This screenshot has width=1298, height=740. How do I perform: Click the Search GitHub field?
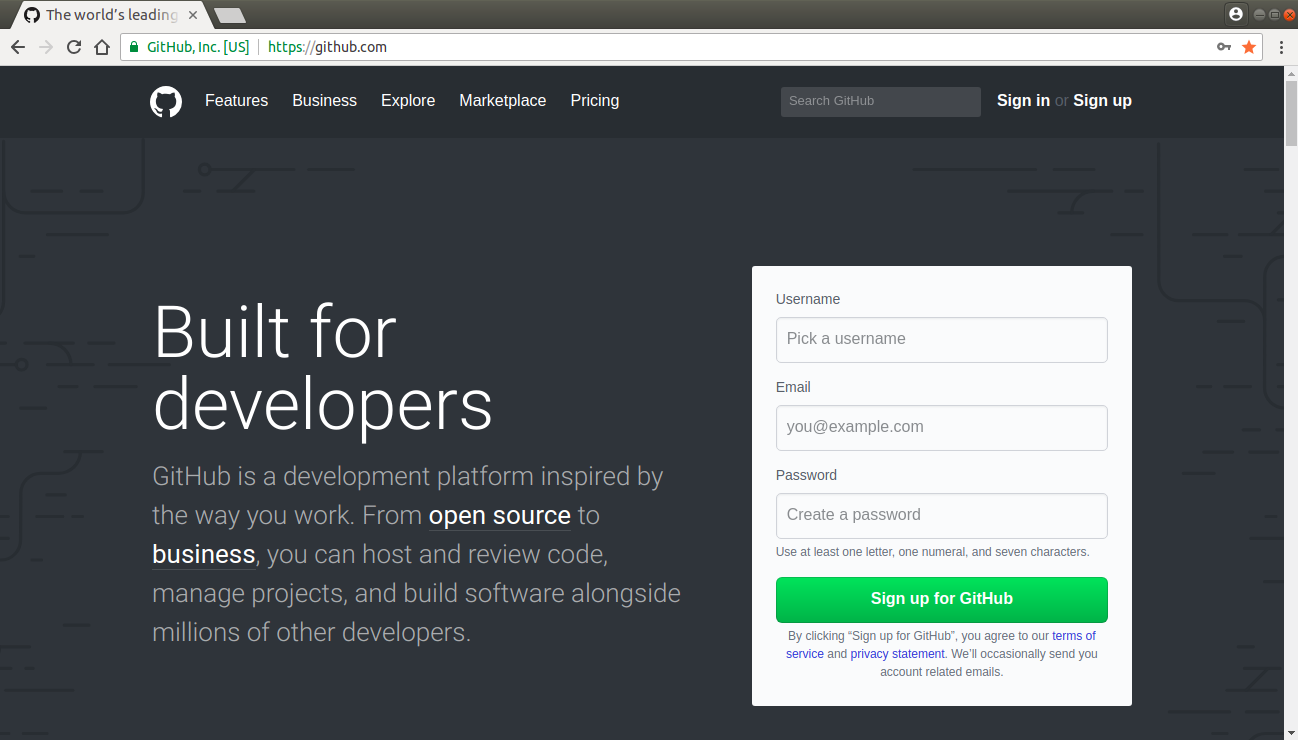coord(881,101)
